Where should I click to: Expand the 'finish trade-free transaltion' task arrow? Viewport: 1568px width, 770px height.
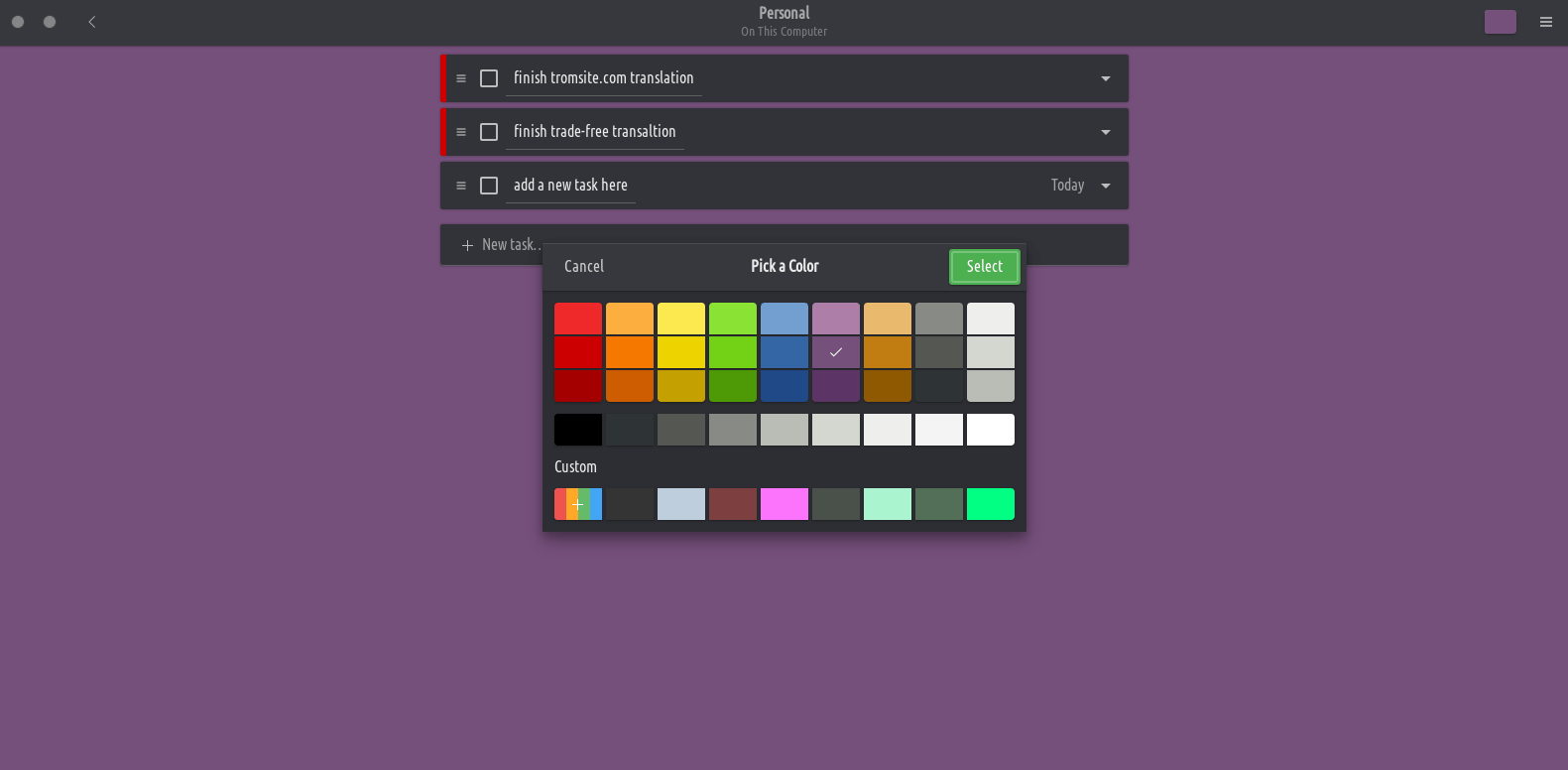coord(1105,132)
